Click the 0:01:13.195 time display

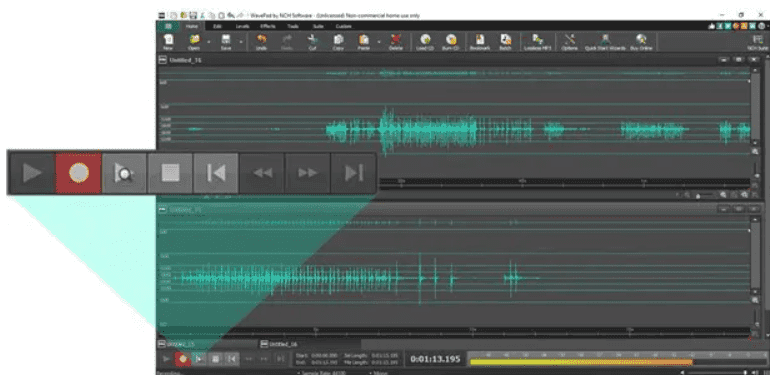pos(436,359)
